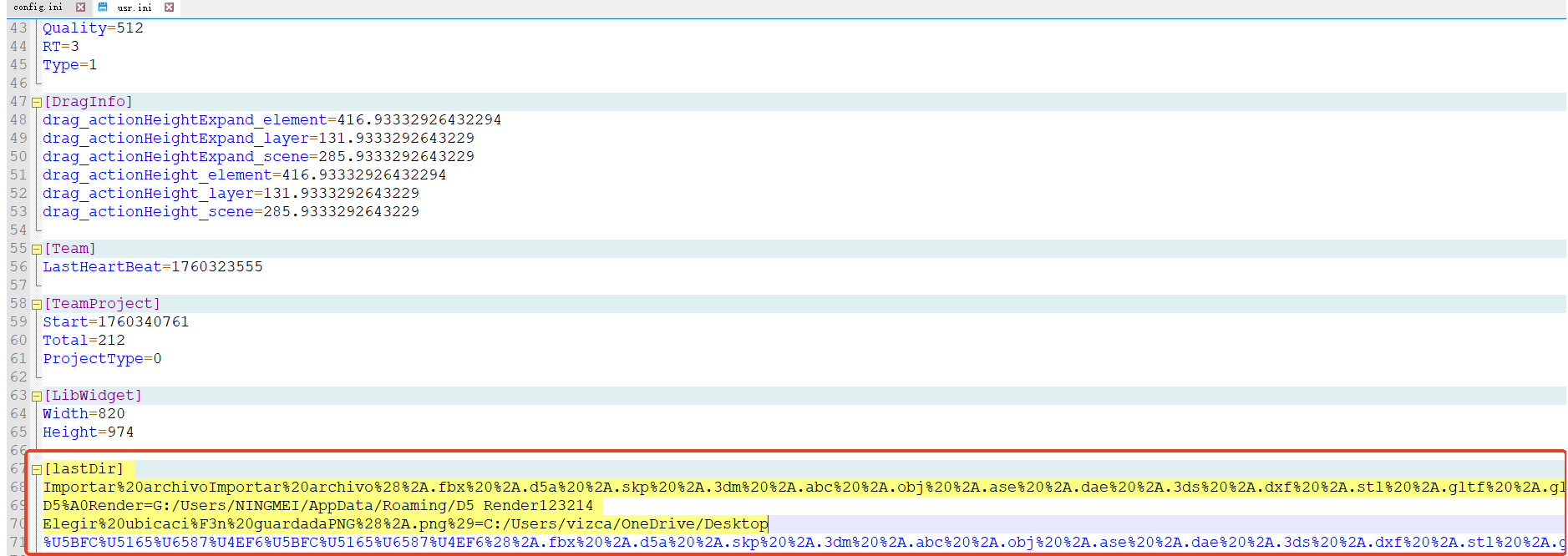The height and width of the screenshot is (556, 1568).
Task: Place cursor on the Quality=512 line
Action: click(x=93, y=28)
